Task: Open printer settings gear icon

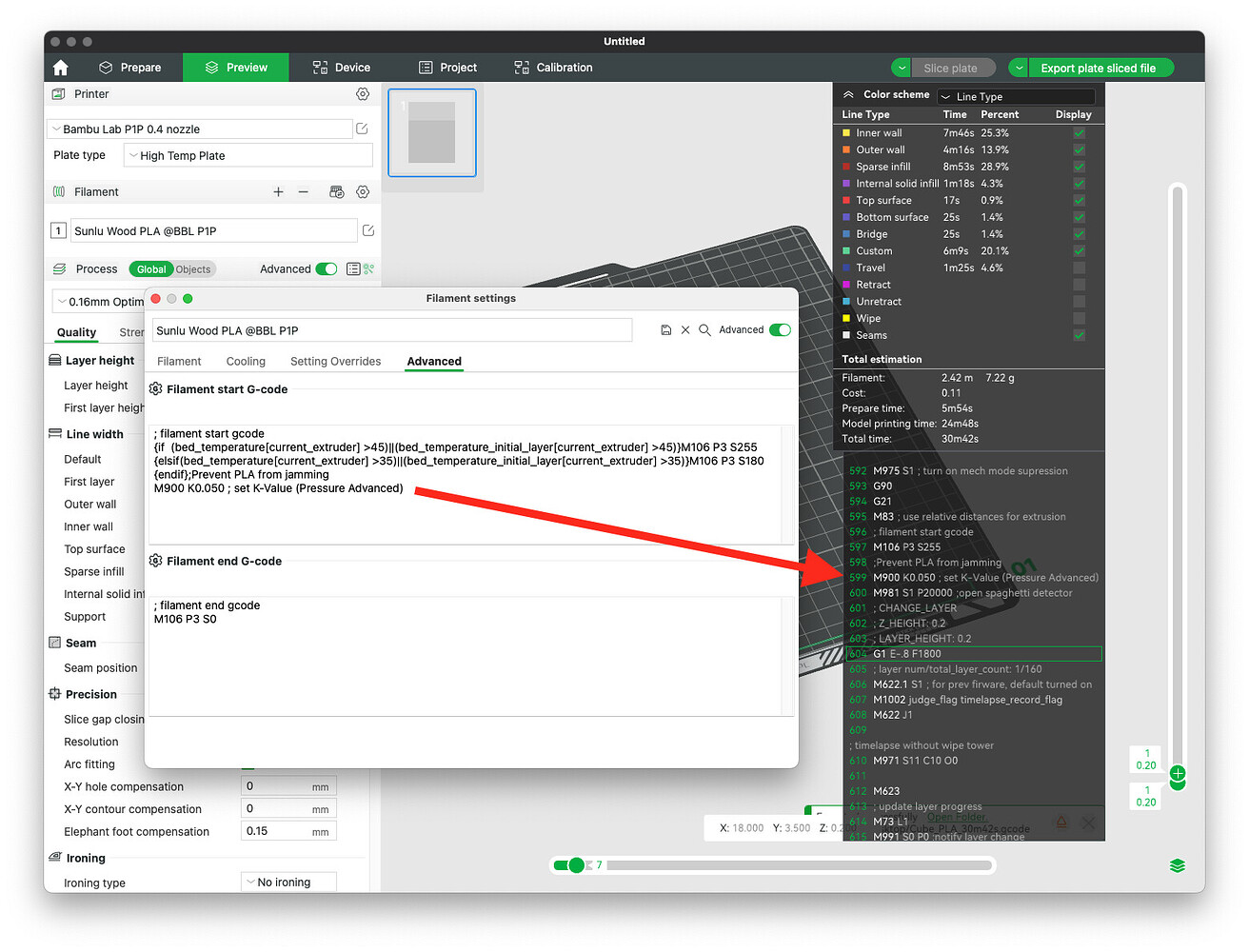Action: (x=363, y=94)
